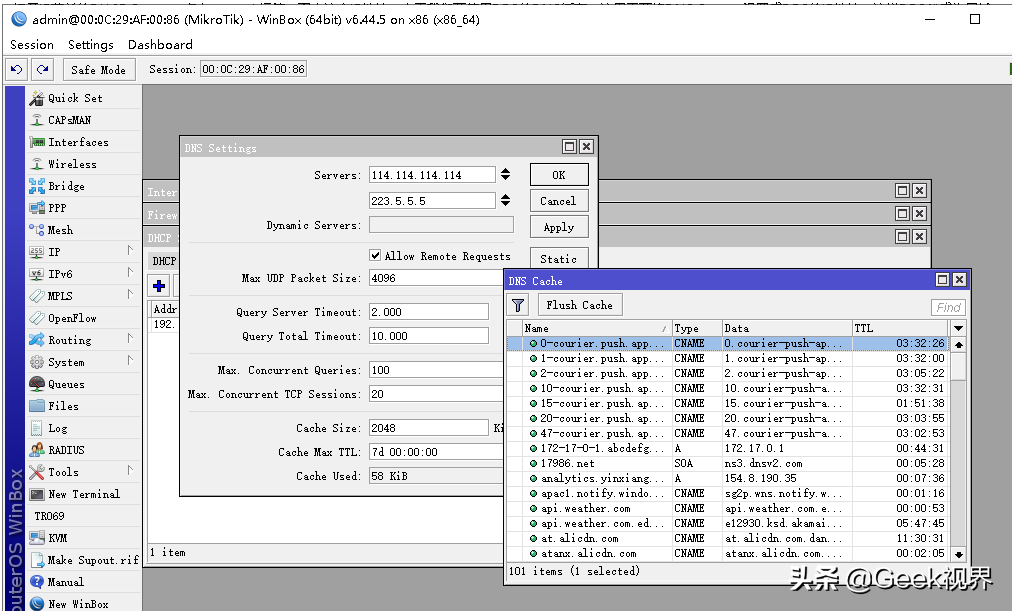Click the Apply button in DNS Settings
This screenshot has width=1012, height=611.
coord(559,227)
